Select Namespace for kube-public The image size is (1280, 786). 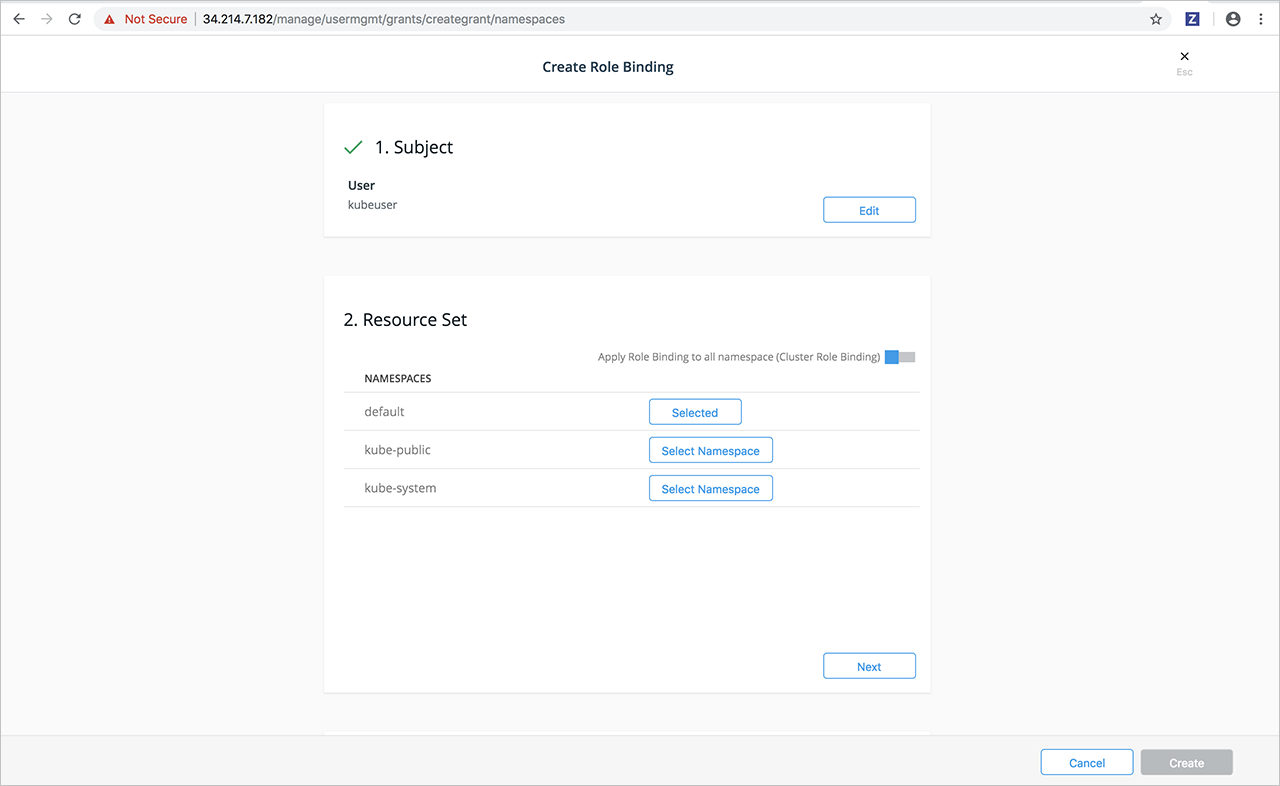click(x=710, y=451)
